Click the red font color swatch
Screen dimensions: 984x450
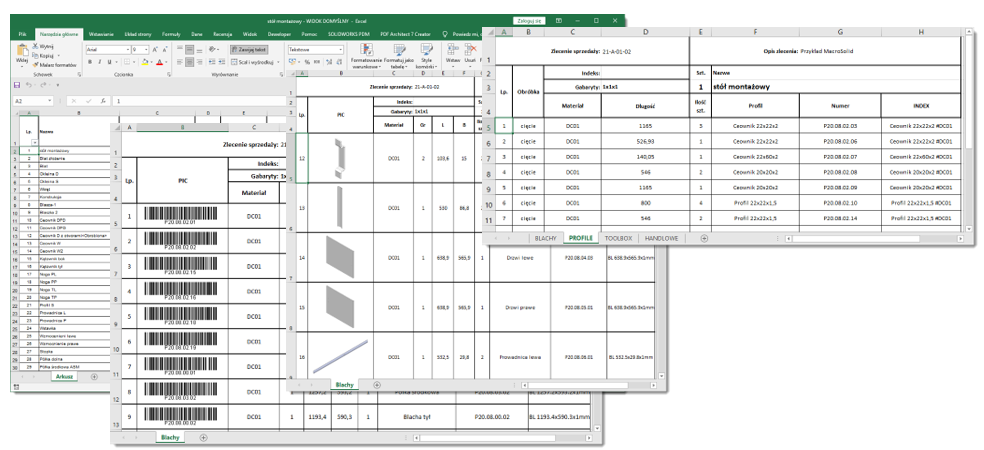pyautogui.click(x=158, y=62)
